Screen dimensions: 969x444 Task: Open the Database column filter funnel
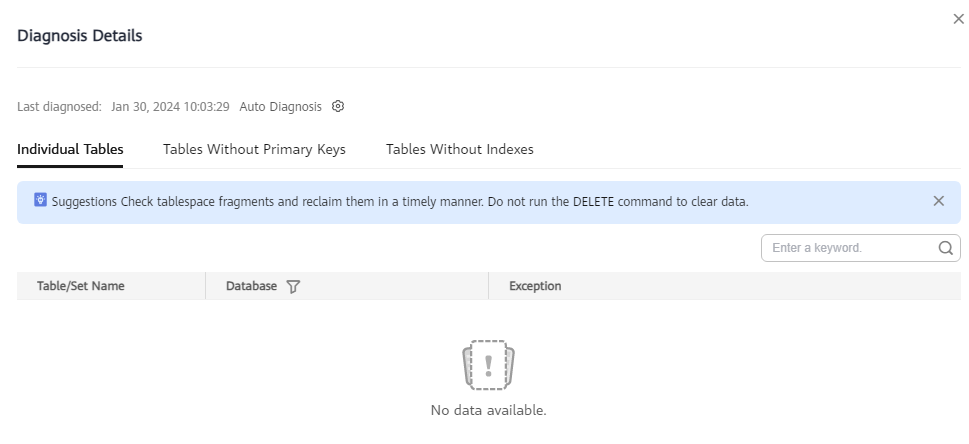(294, 286)
